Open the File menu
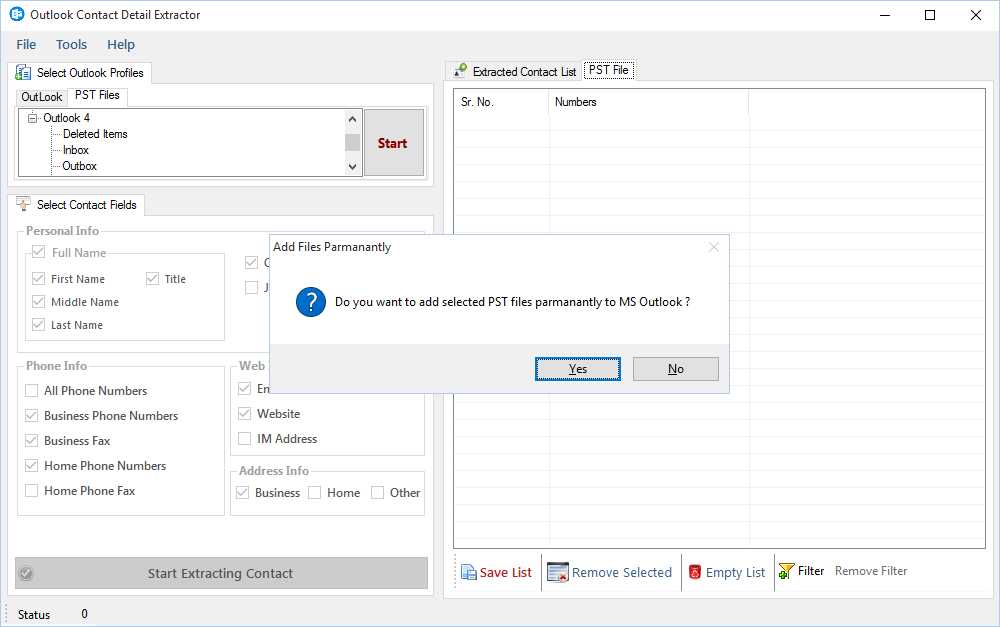The width and height of the screenshot is (1000, 627). pos(26,45)
